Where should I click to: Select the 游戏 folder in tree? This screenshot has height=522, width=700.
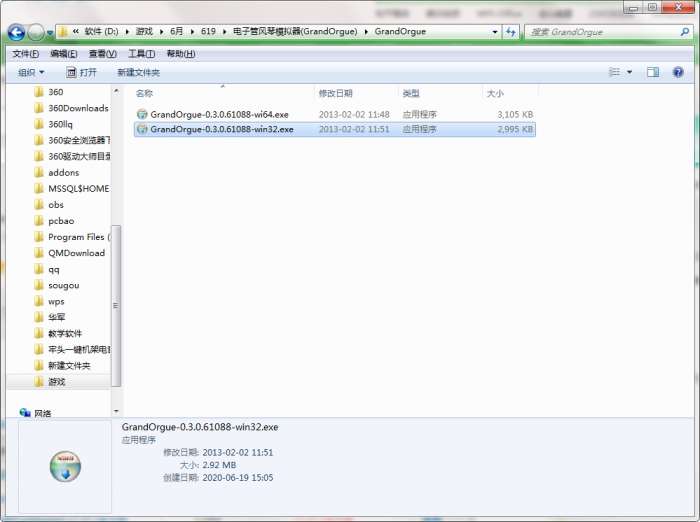click(57, 382)
